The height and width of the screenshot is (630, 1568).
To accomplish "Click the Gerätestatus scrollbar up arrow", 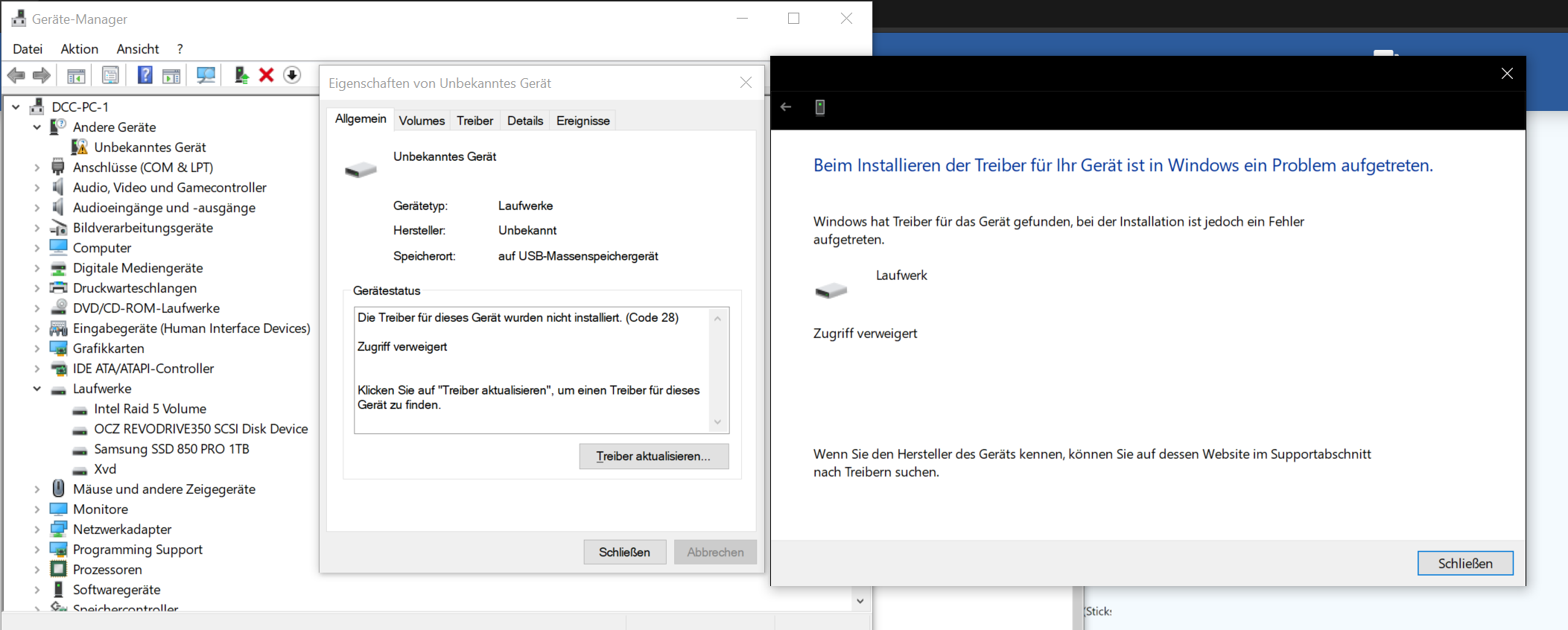I will (717, 319).
